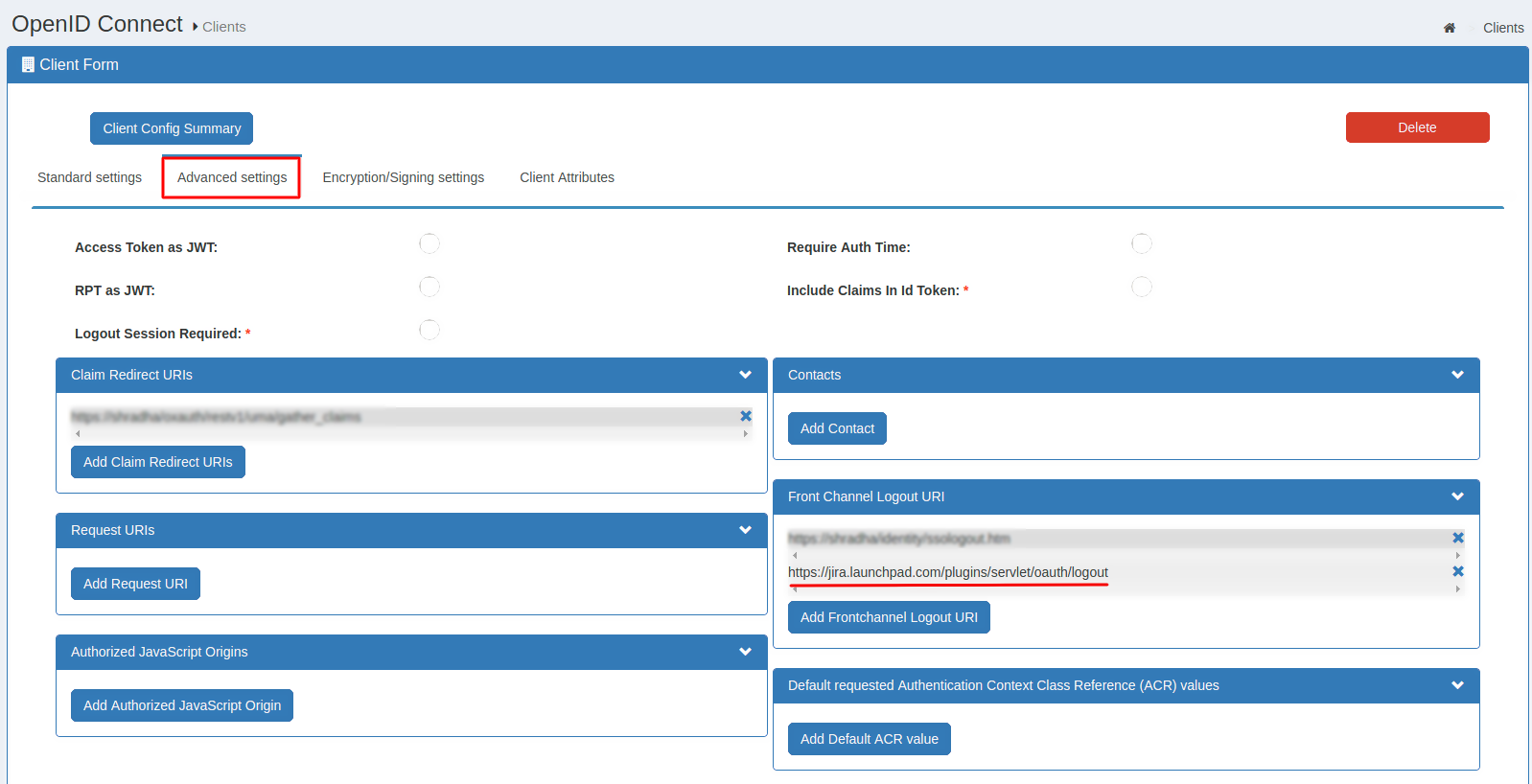The width and height of the screenshot is (1532, 784).
Task: Click the OpenID Connect page title
Action: point(97,24)
